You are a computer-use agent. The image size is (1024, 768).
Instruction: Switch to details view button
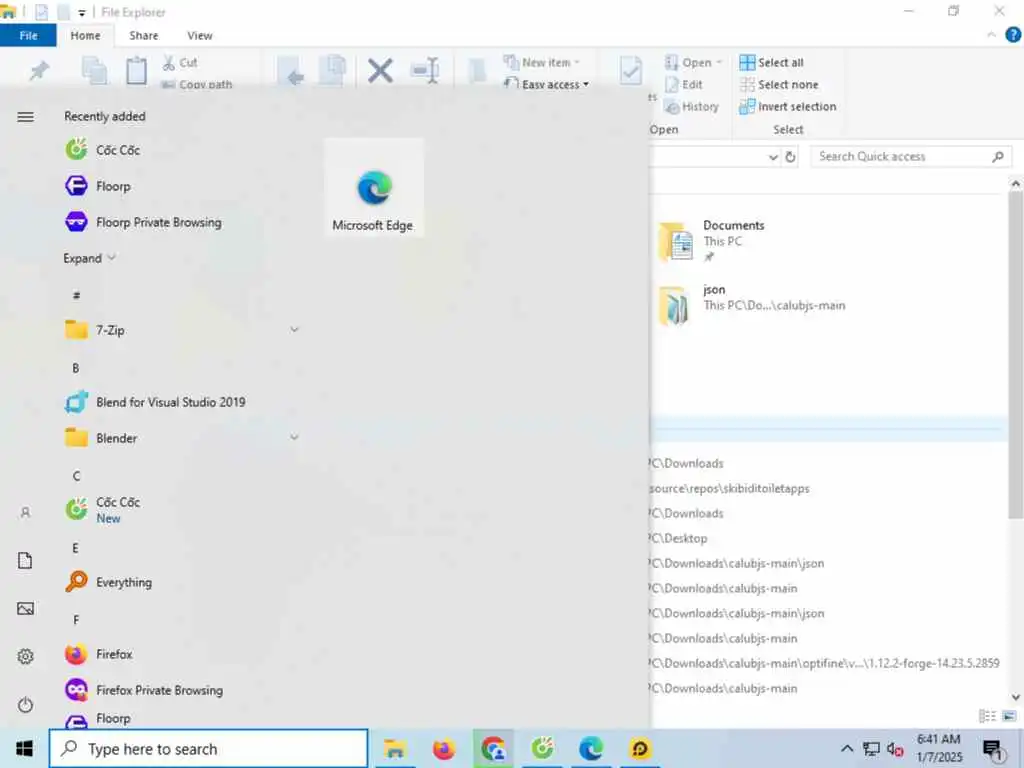987,716
